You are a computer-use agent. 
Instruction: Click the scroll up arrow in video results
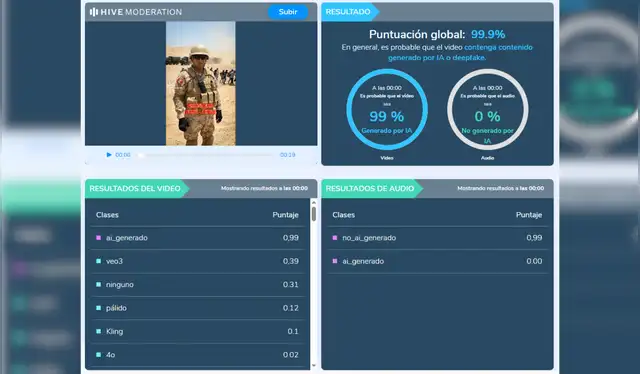313,202
